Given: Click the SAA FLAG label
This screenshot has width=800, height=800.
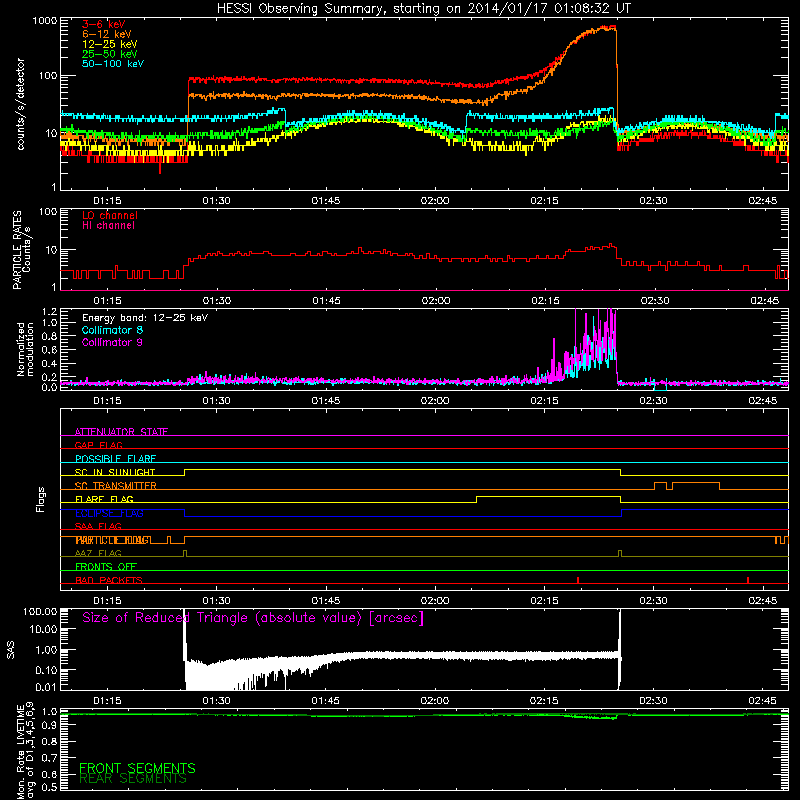Looking at the screenshot, I should click(98, 526).
